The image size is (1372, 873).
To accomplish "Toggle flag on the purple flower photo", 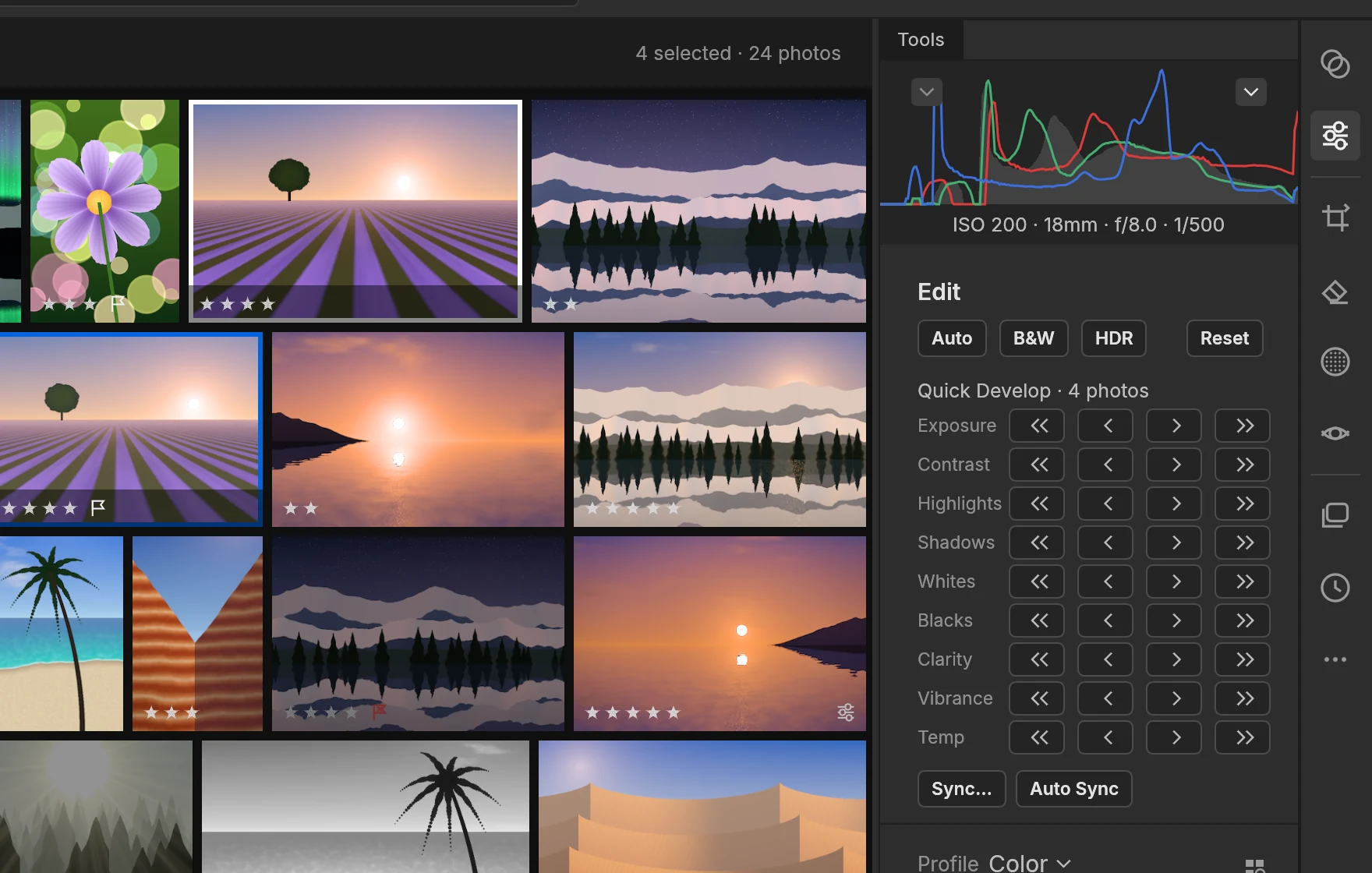I will click(x=118, y=302).
